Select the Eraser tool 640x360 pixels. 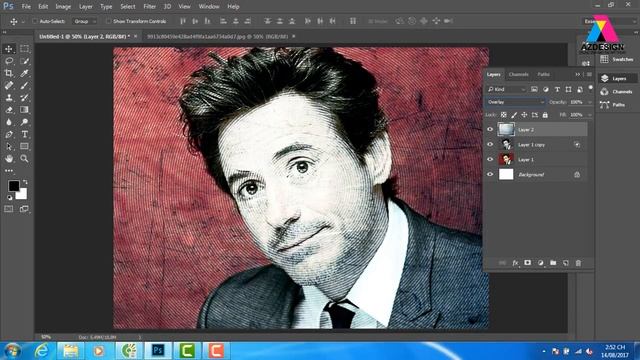click(x=9, y=110)
